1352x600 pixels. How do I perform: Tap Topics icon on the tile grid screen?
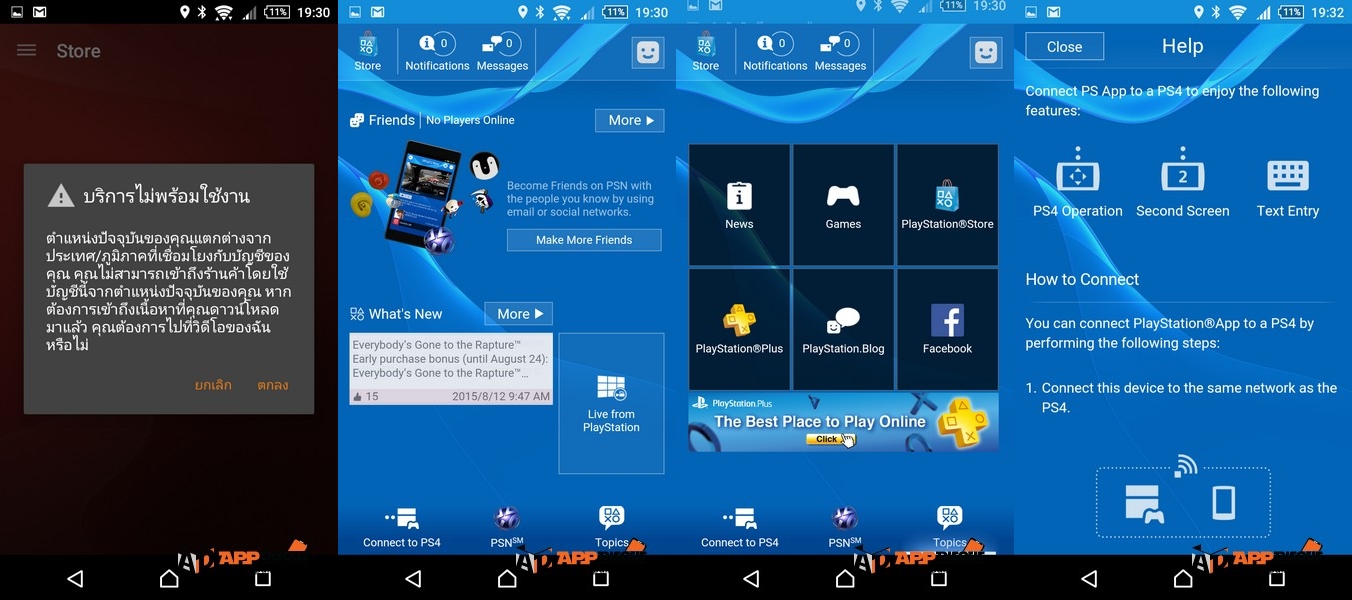point(950,527)
